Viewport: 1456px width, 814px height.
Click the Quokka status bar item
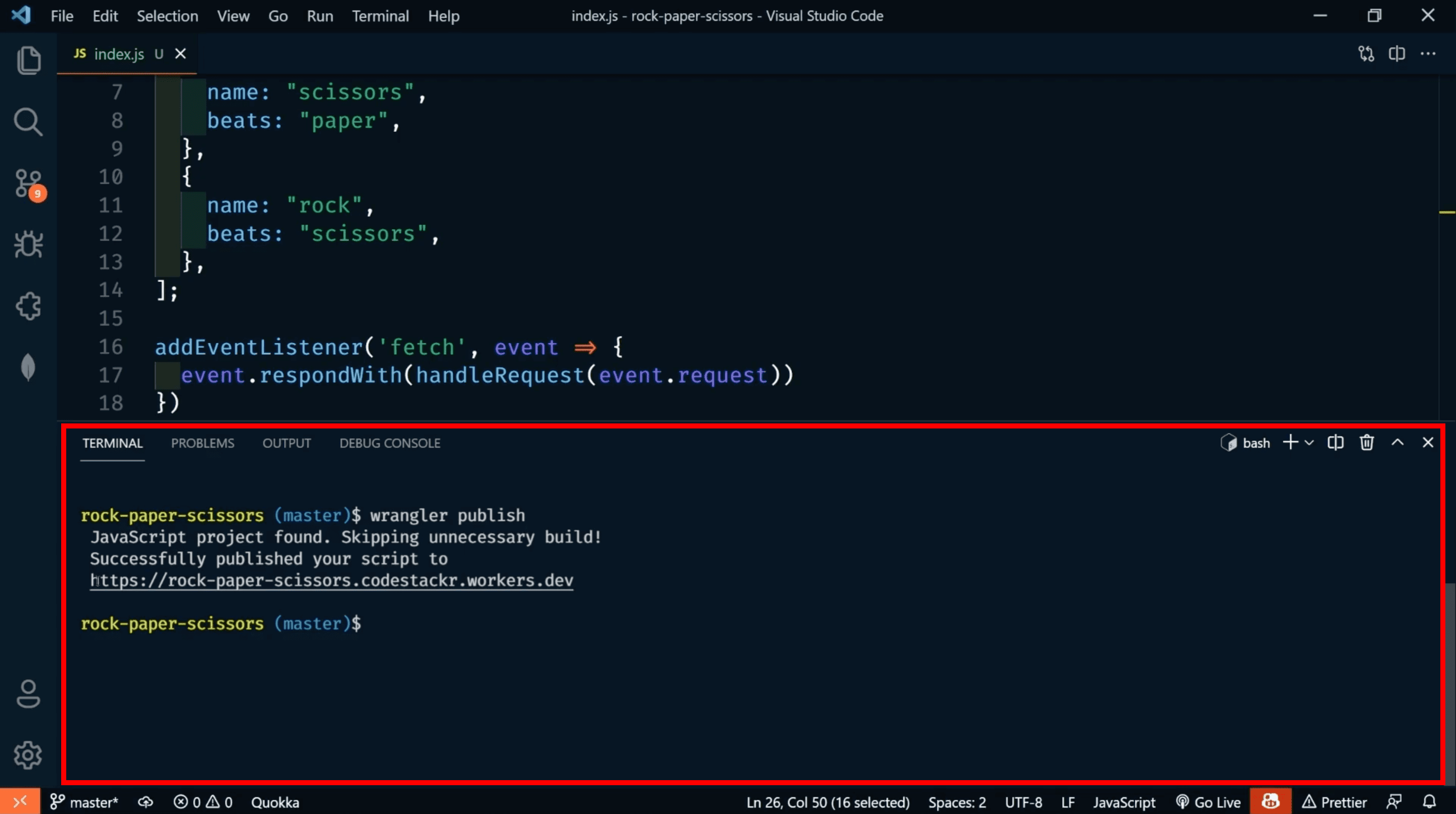[275, 802]
